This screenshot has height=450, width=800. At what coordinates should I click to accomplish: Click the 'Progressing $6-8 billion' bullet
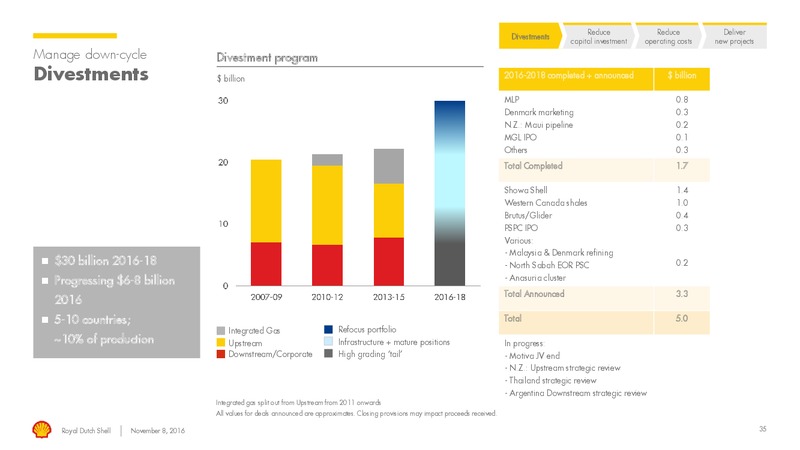(114, 281)
